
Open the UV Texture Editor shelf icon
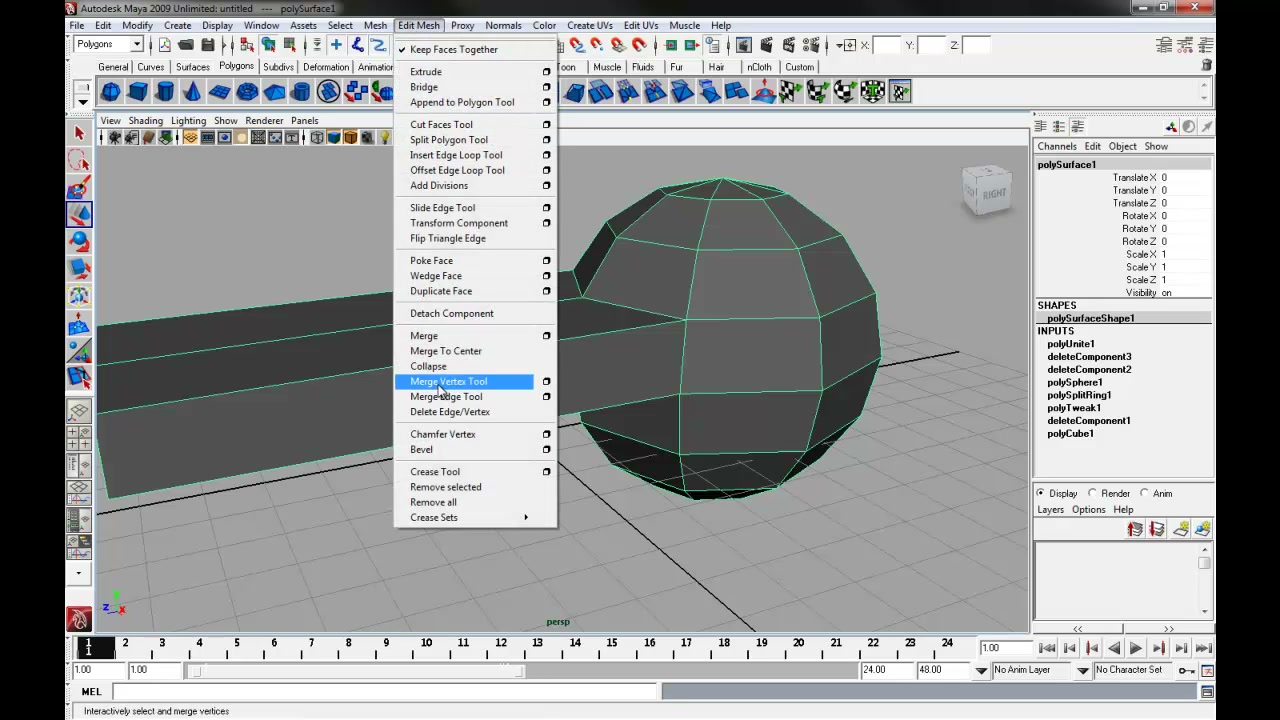pos(900,92)
